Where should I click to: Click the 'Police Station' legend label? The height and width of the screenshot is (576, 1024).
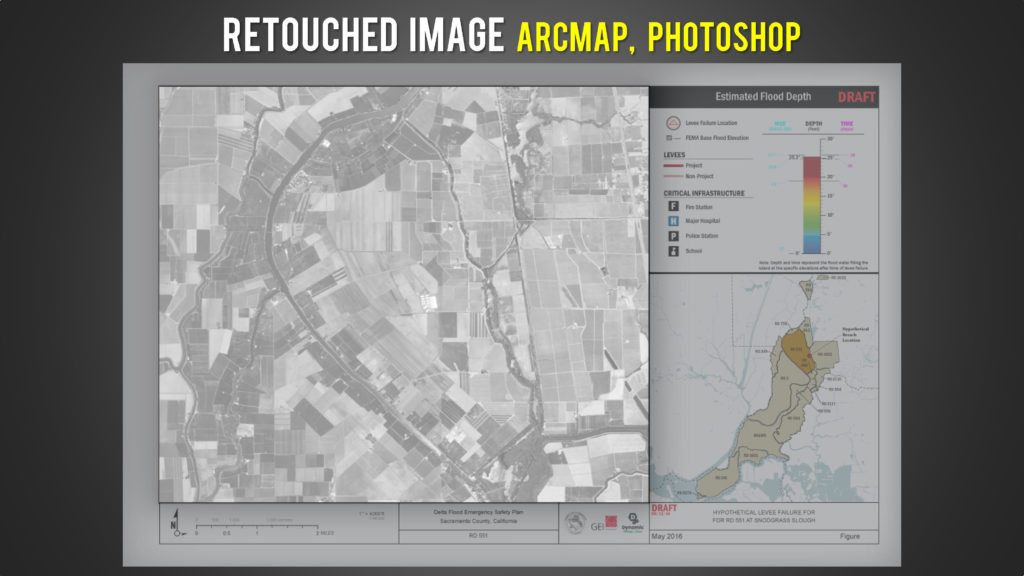pos(702,236)
